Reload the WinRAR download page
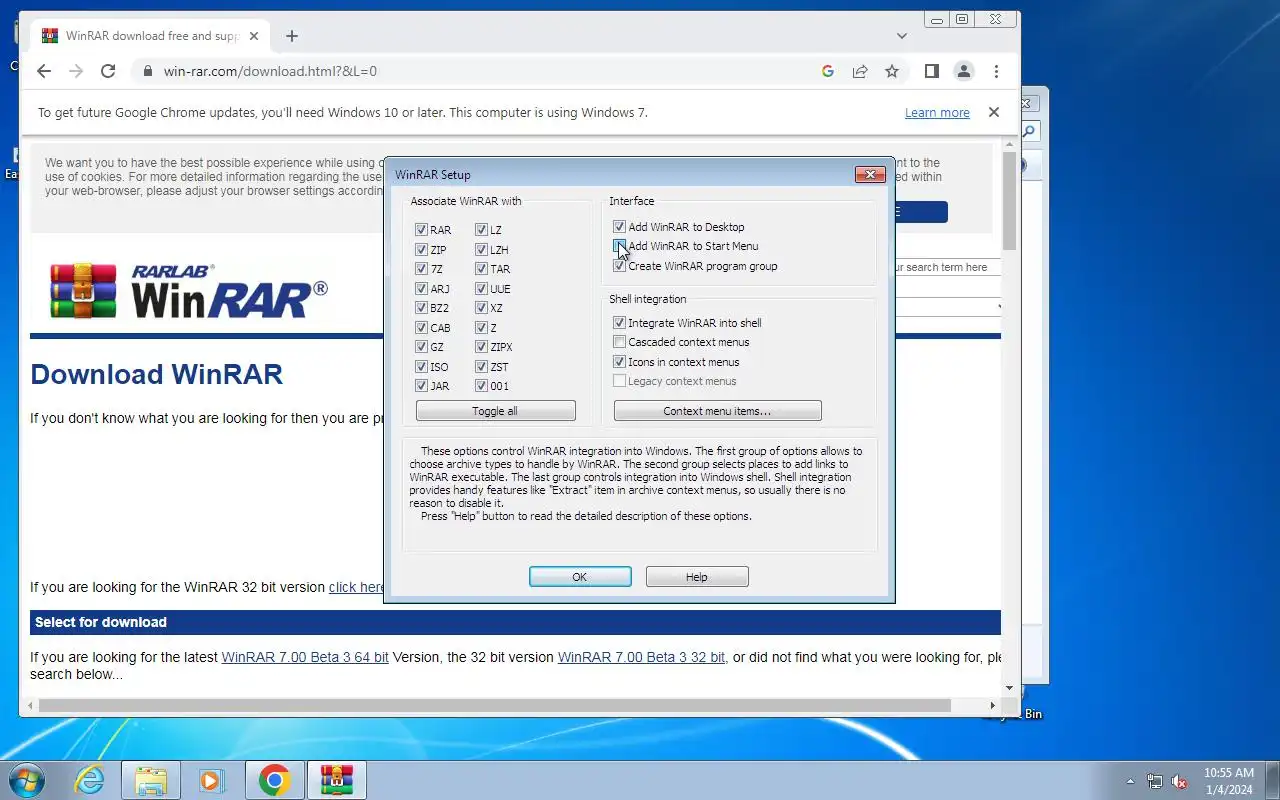The image size is (1280, 800). click(x=108, y=71)
